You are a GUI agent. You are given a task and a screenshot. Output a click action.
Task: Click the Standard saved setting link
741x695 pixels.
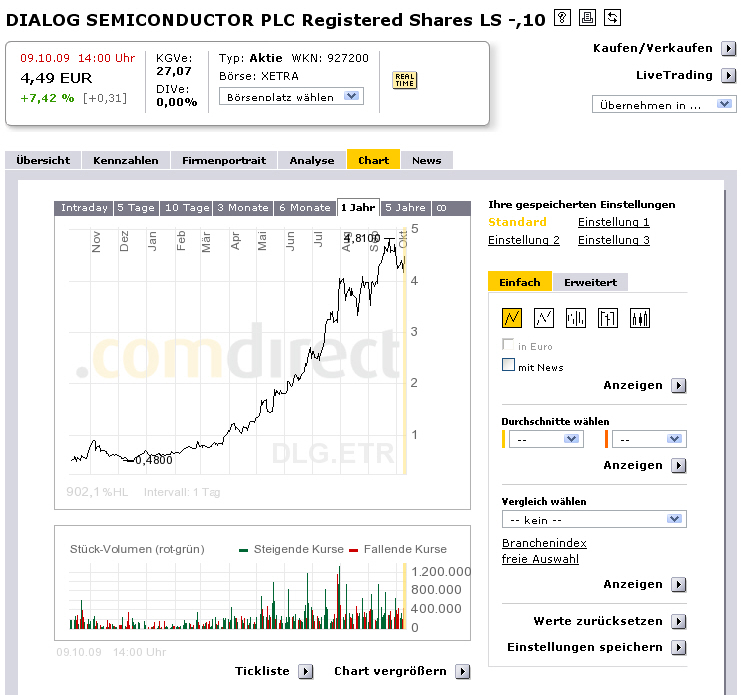tap(517, 222)
